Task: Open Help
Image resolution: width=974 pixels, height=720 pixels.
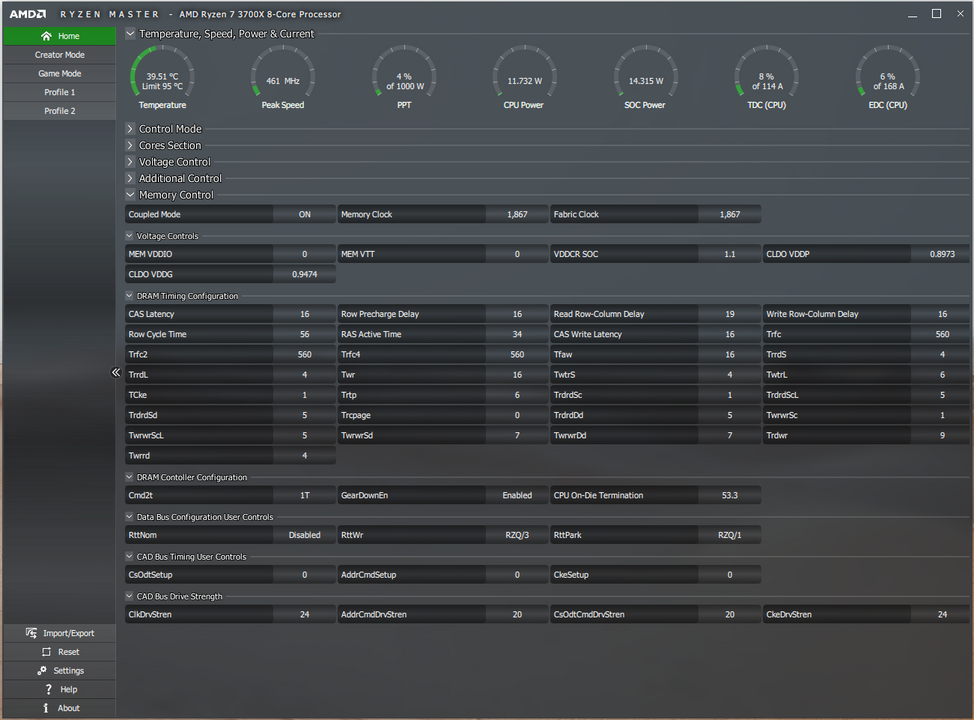Action: point(60,689)
